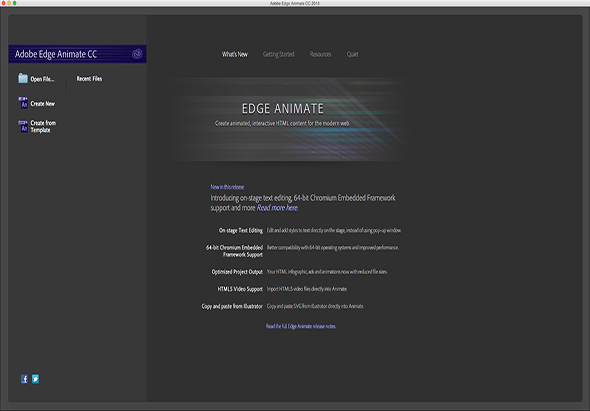Click the Open File... label

[42, 79]
